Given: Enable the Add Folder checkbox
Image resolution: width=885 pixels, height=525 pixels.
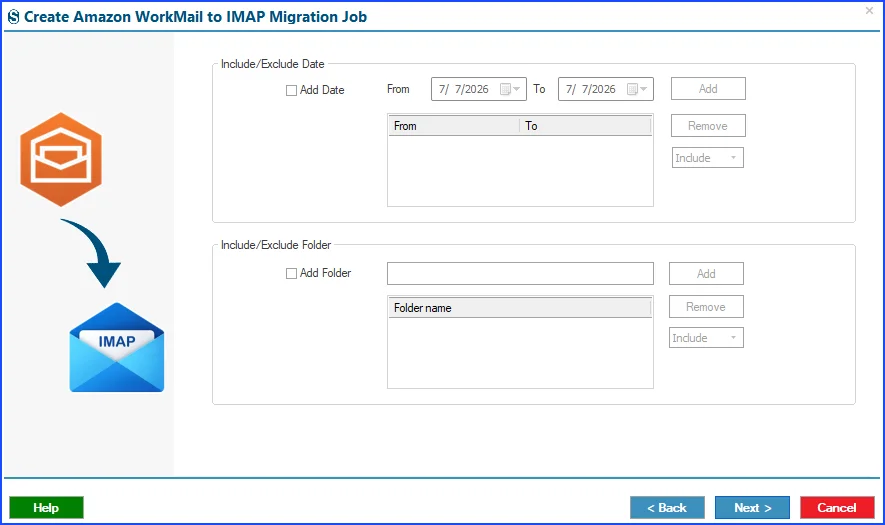Looking at the screenshot, I should click(x=291, y=273).
